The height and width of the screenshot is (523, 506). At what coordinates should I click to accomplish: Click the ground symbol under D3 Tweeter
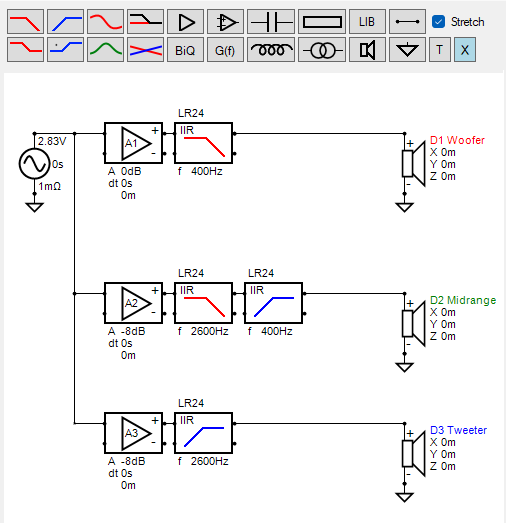coord(405,497)
